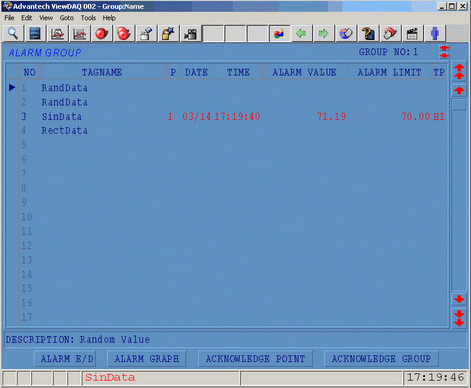Open the Tools menu
The width and height of the screenshot is (471, 388).
pos(88,18)
